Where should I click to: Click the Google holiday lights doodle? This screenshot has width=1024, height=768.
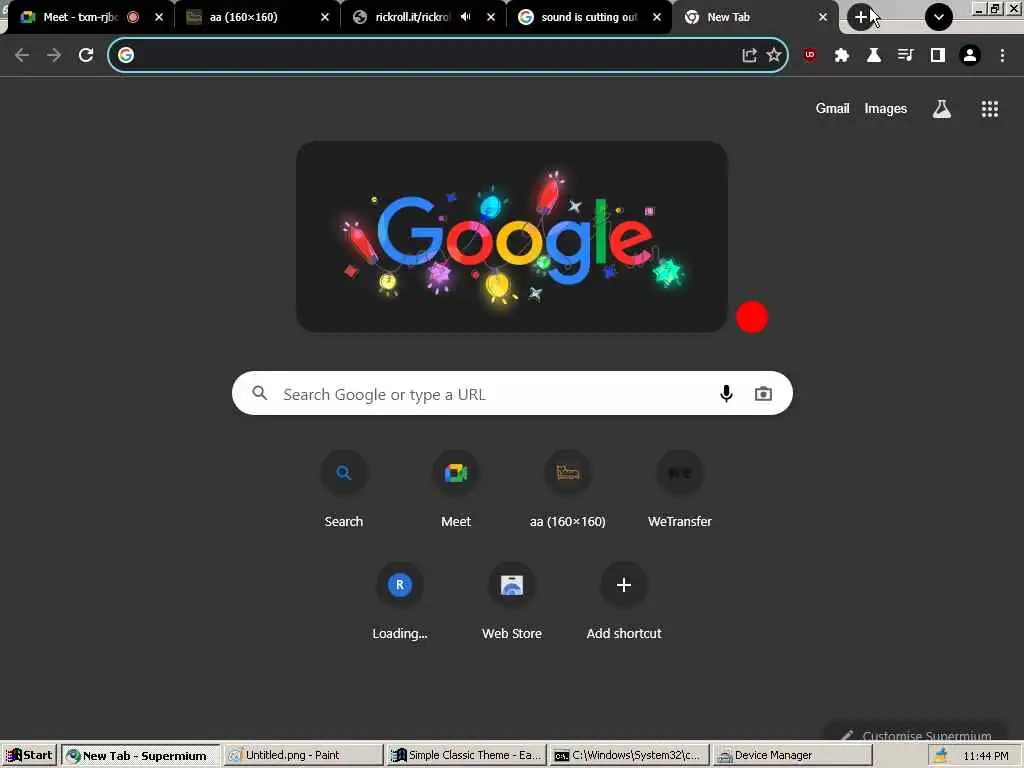(511, 236)
